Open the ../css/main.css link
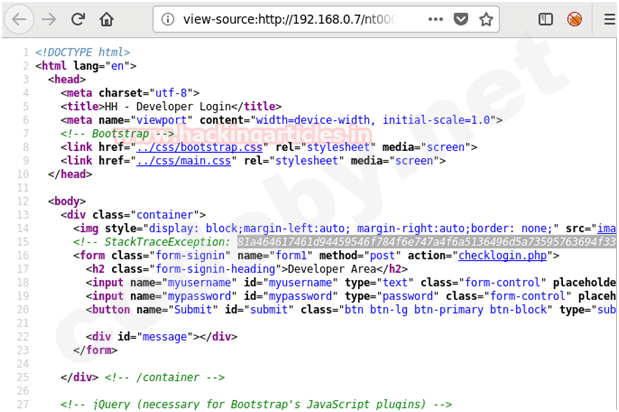619x412 pixels. coord(184,161)
